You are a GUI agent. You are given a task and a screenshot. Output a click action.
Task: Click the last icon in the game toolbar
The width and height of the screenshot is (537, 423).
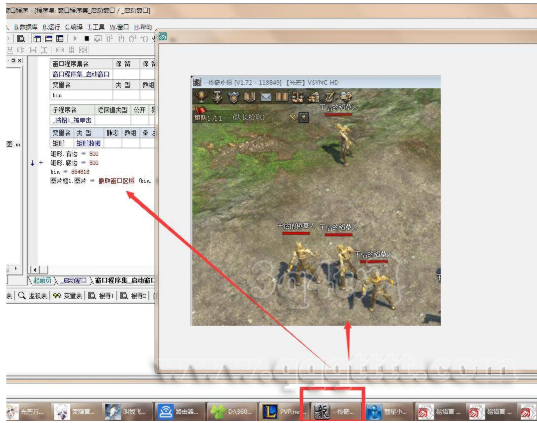pos(345,97)
